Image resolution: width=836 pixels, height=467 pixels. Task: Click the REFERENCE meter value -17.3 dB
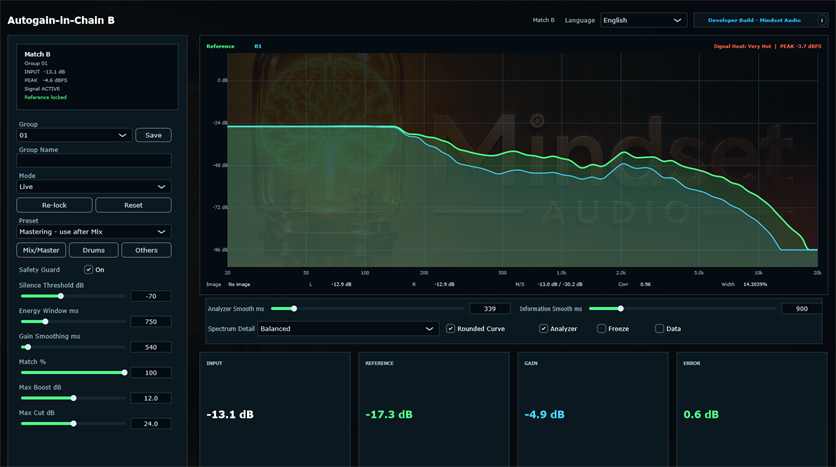coord(389,414)
